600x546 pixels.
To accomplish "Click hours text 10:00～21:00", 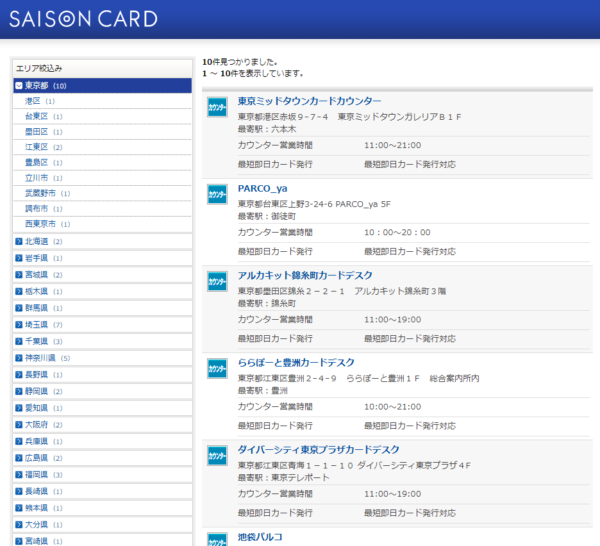I will [x=393, y=407].
